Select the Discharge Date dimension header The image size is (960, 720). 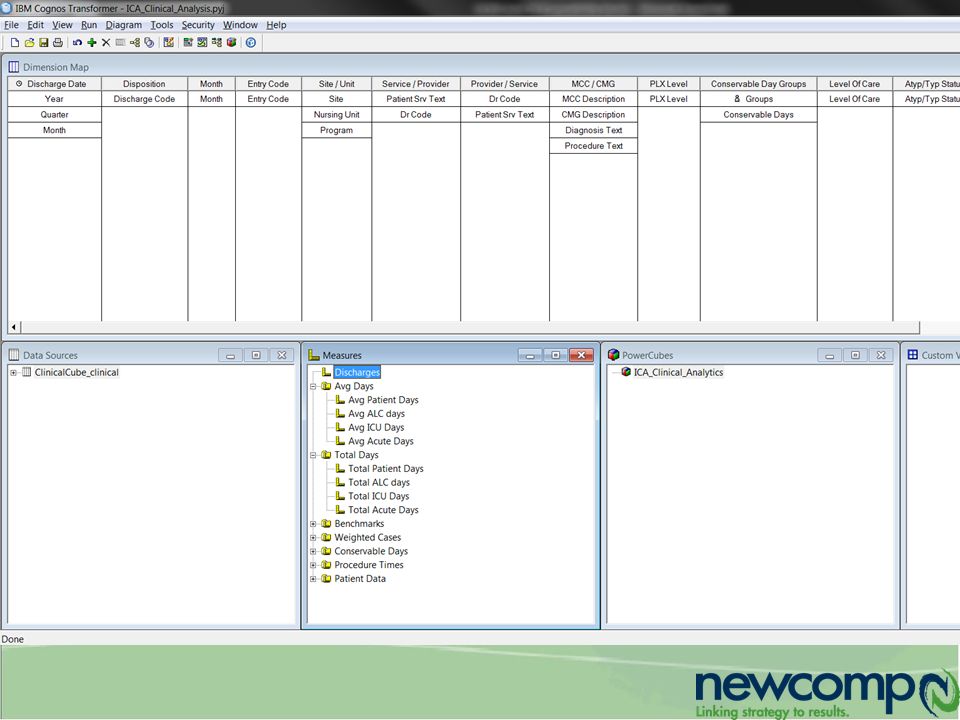coord(54,84)
